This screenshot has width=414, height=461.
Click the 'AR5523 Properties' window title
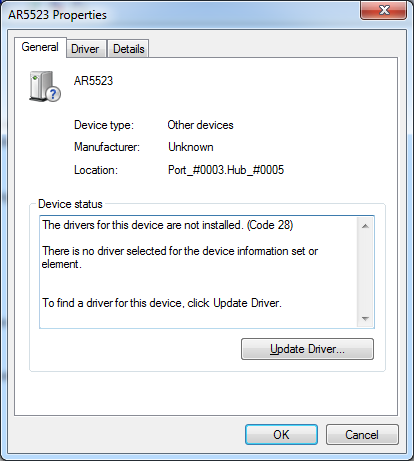pos(57,15)
